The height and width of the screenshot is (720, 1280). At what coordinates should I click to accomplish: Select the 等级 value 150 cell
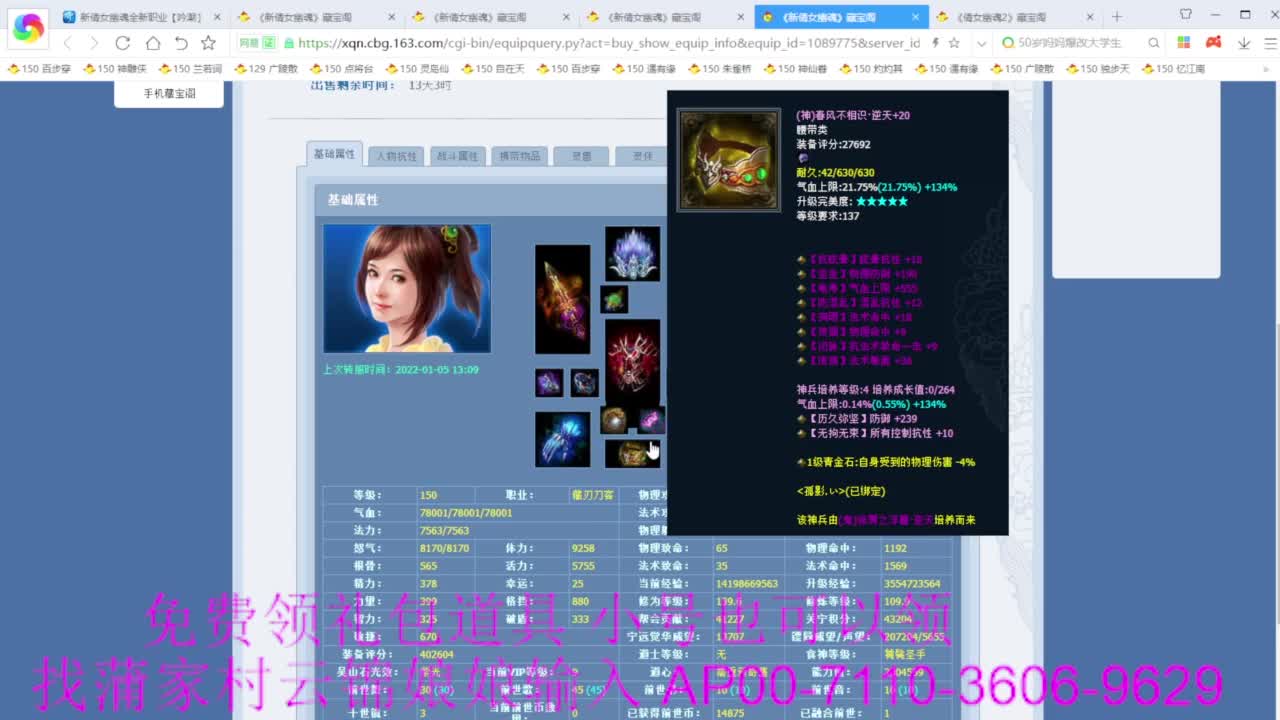tap(445, 495)
